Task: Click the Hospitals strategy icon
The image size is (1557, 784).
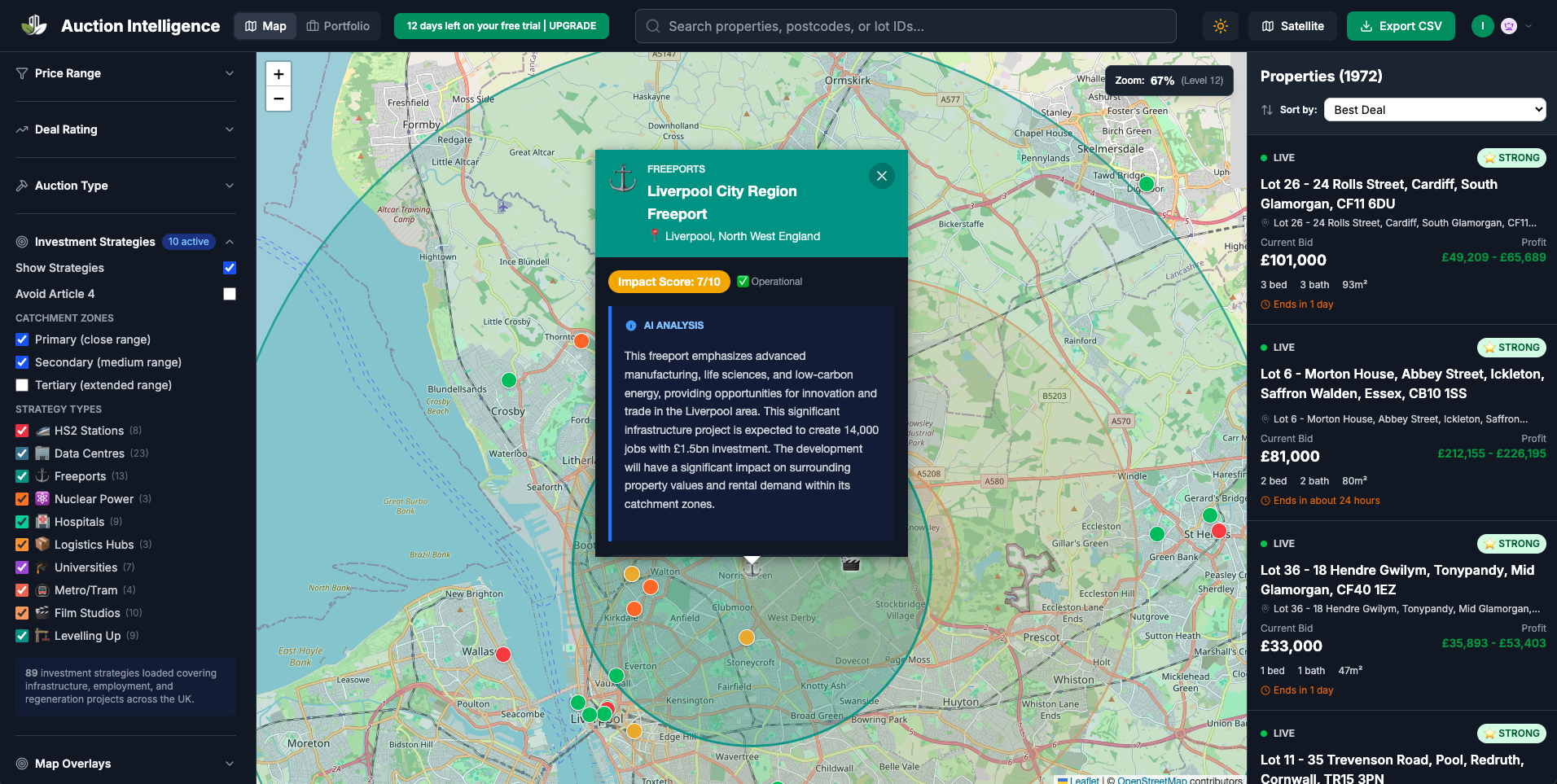Action: [42, 521]
